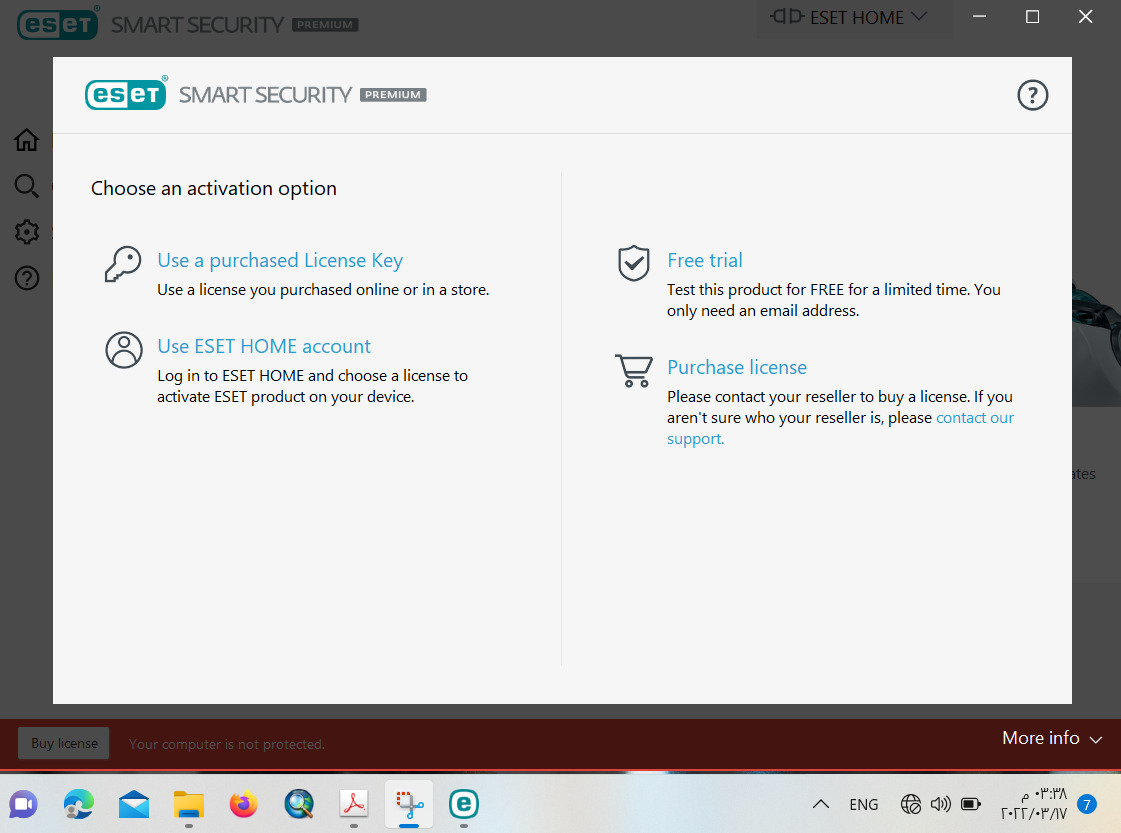This screenshot has width=1121, height=833.
Task: Open the Computer scan magnifier sidebar icon
Action: [26, 185]
